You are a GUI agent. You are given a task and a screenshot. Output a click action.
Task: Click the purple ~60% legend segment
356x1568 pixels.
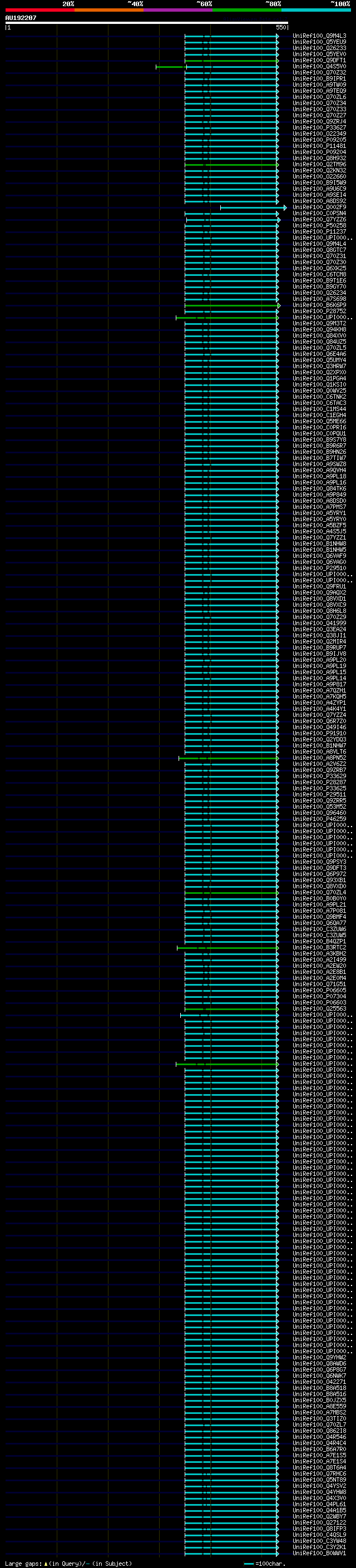pos(177,10)
